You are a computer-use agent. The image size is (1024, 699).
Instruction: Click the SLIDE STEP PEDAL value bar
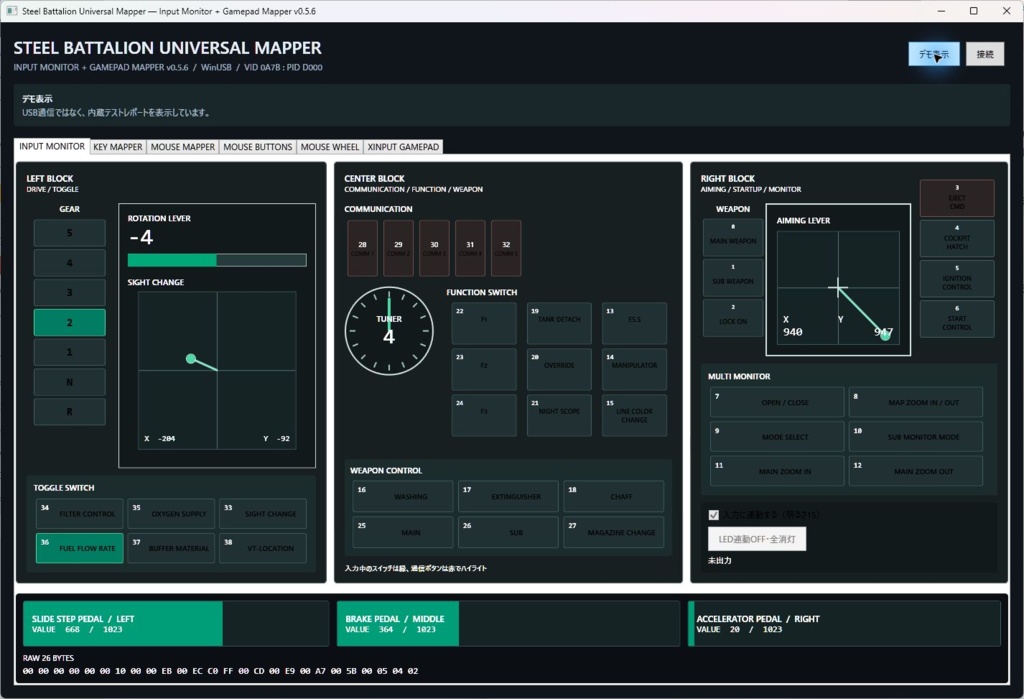pos(176,624)
